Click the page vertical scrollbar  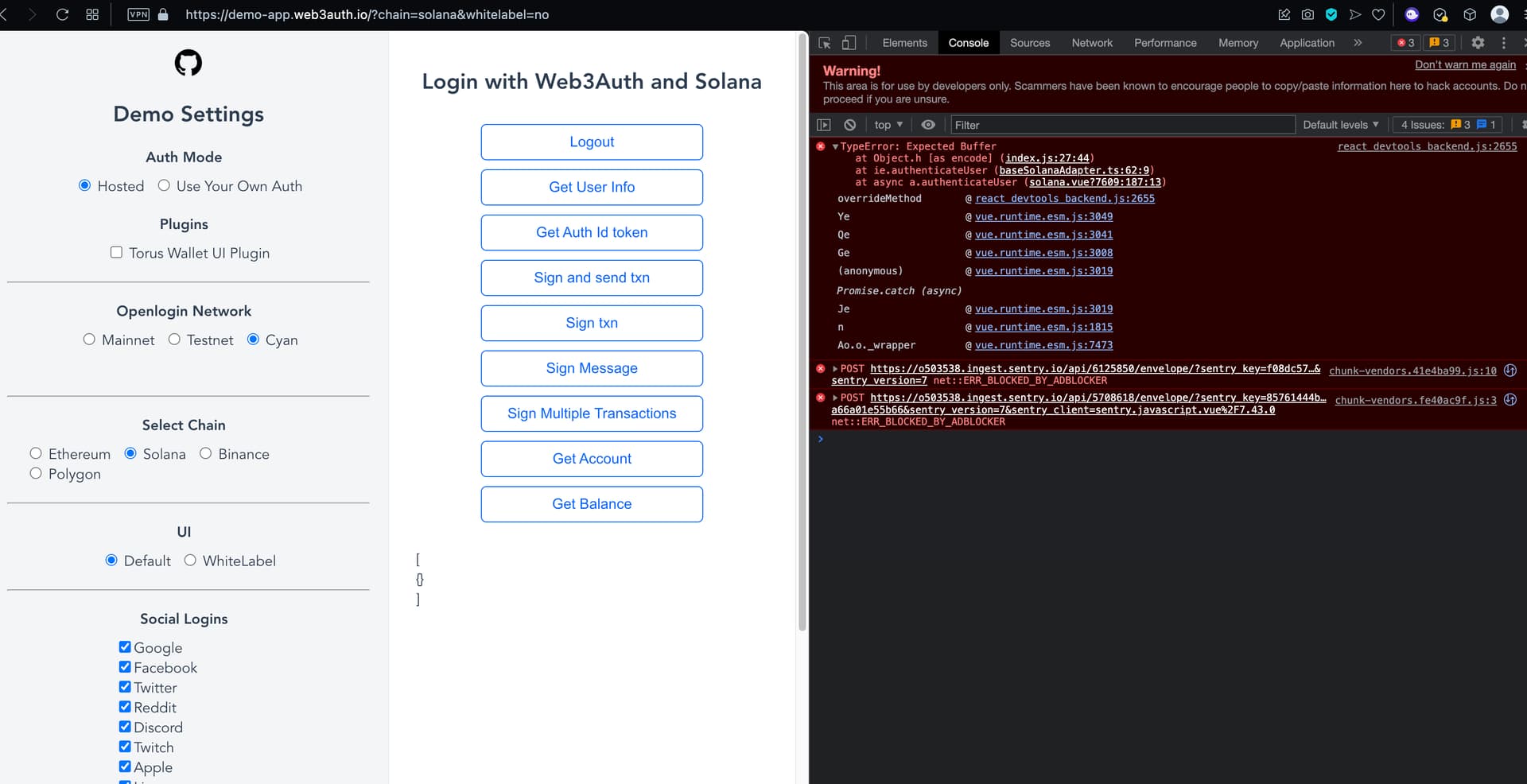point(802,334)
